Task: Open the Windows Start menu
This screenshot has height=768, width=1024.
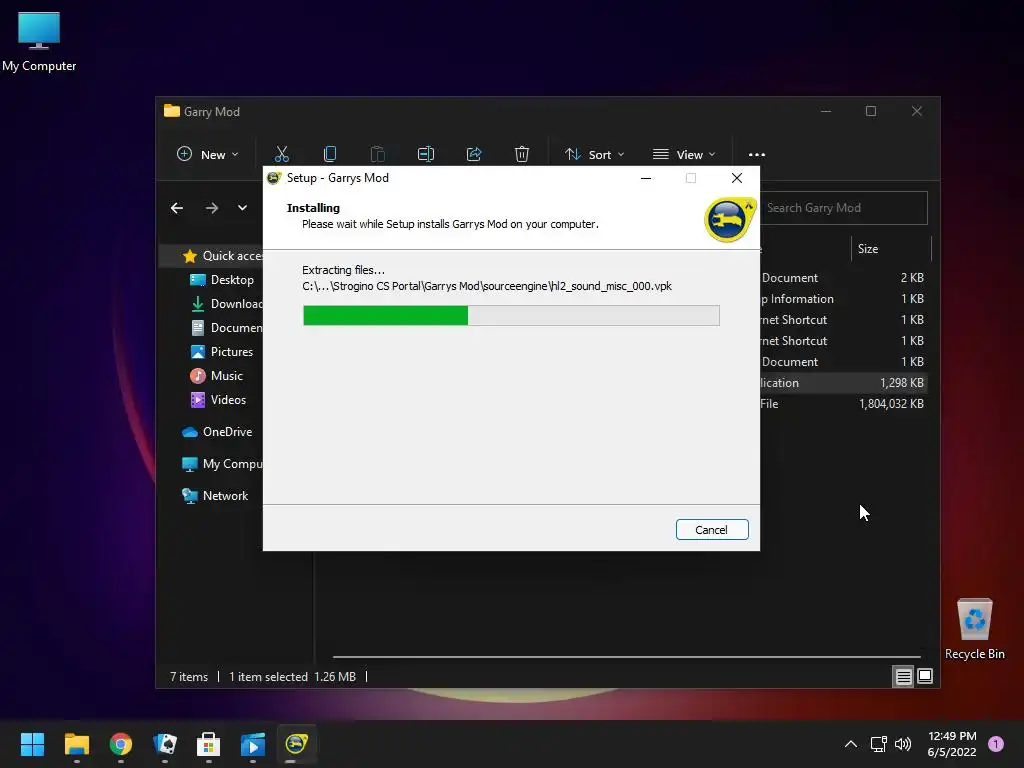Action: [32, 744]
